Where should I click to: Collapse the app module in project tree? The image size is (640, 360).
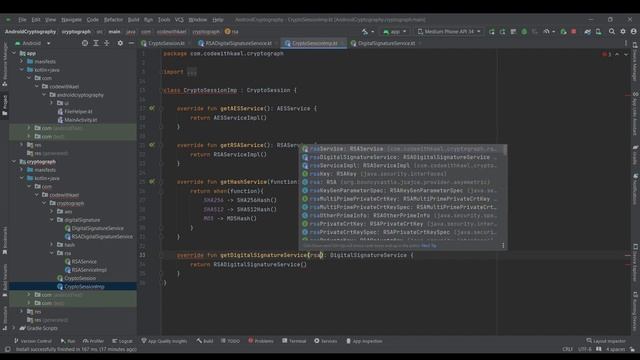tap(14, 53)
